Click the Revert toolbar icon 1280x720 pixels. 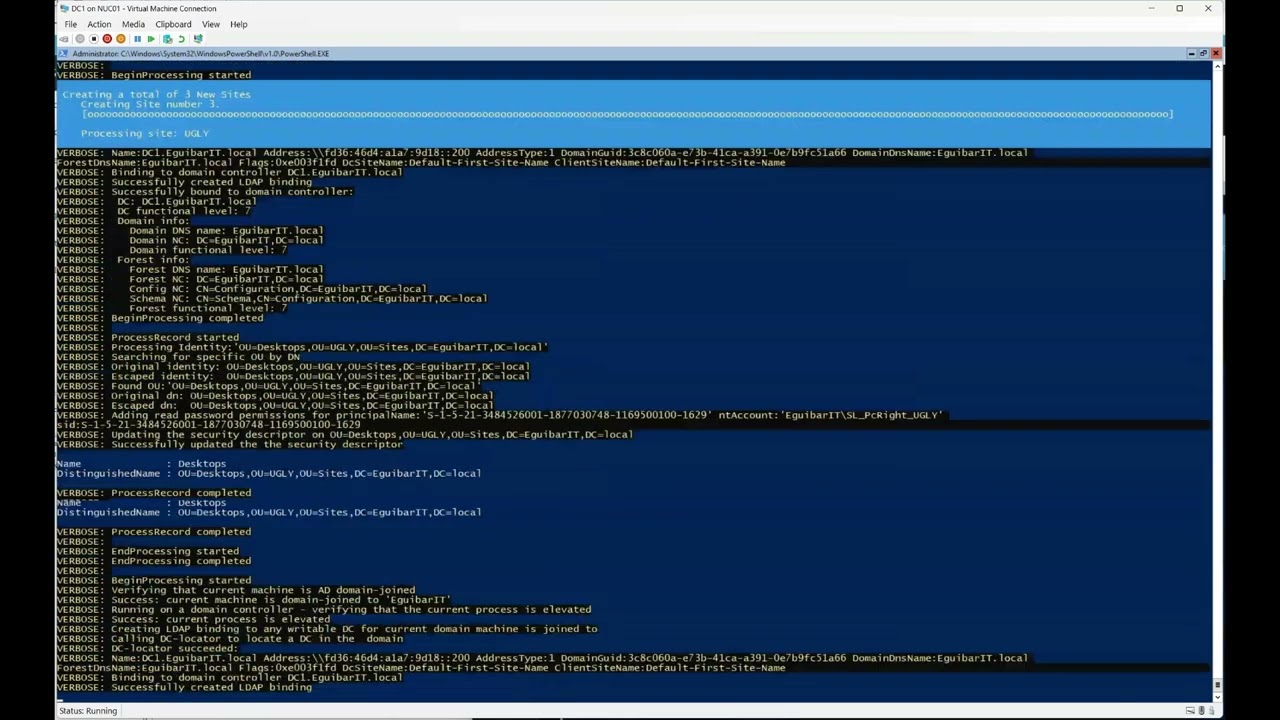(x=181, y=39)
